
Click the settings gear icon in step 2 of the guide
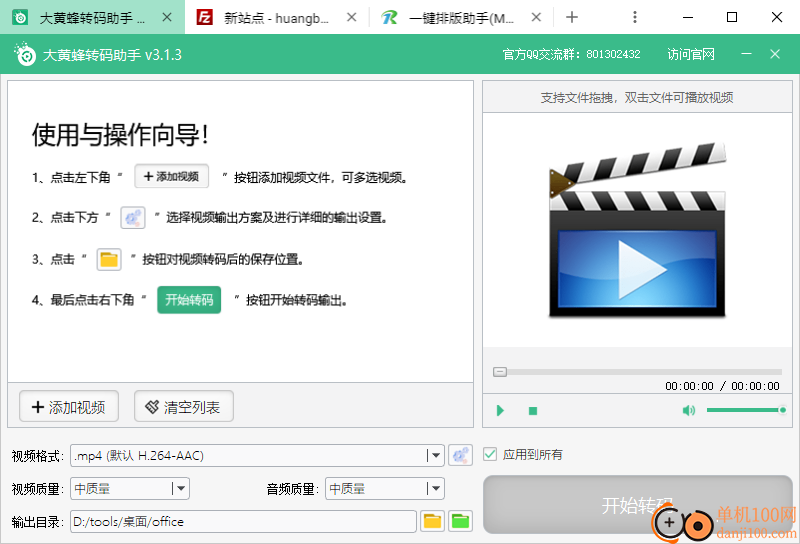coord(133,218)
